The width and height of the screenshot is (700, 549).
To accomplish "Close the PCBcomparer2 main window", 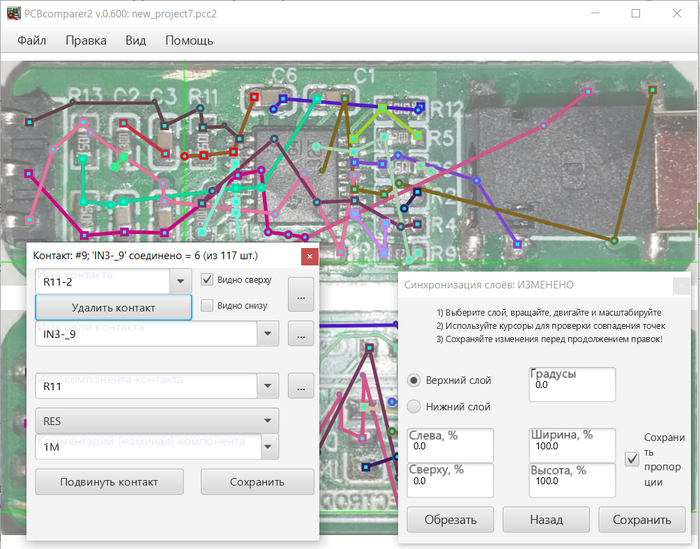I will click(x=679, y=14).
